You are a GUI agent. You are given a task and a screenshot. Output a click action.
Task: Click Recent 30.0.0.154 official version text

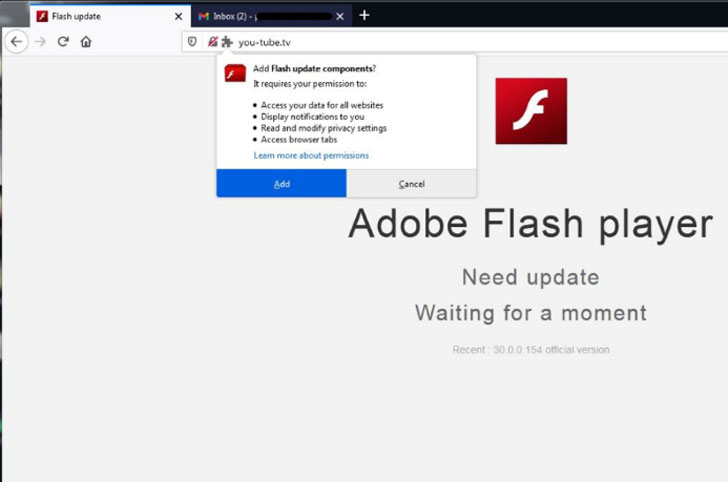click(x=531, y=350)
